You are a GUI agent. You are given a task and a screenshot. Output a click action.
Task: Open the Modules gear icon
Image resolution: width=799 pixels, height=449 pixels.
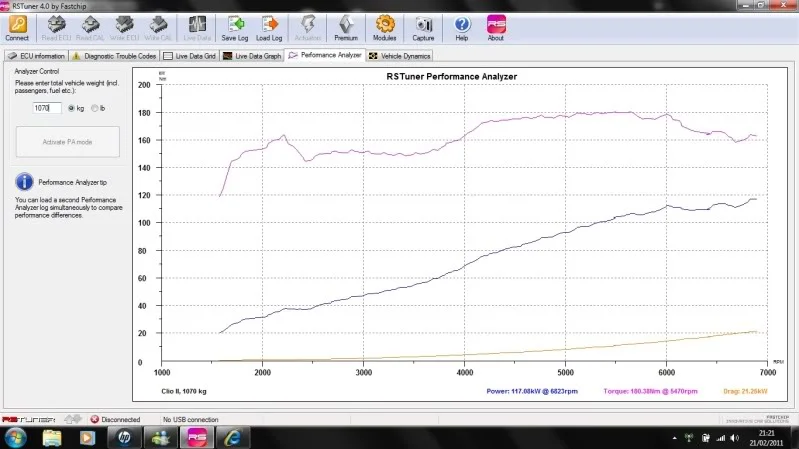[x=385, y=24]
